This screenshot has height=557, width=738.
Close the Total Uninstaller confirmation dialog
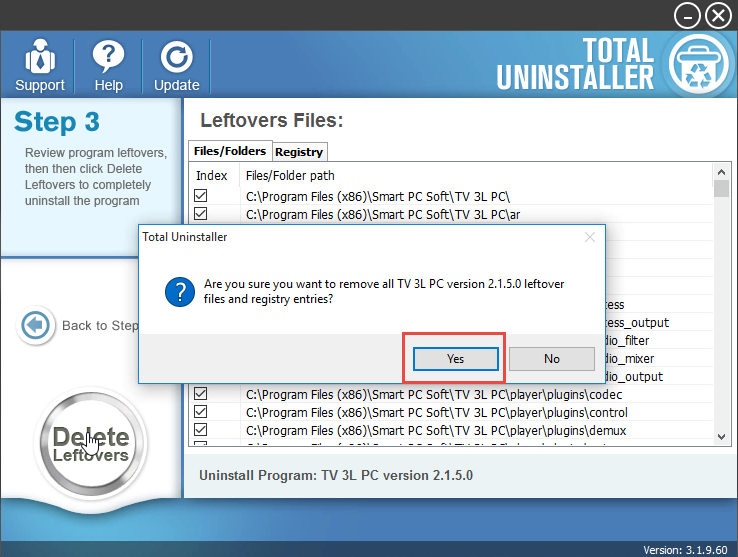590,237
